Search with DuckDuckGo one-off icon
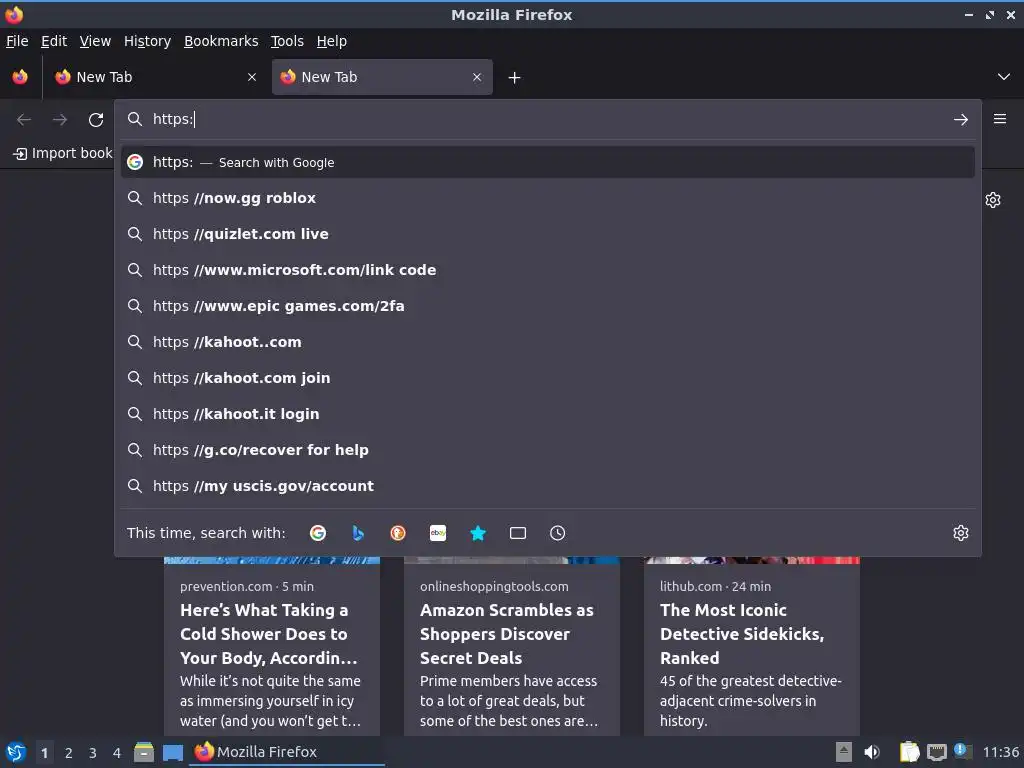The image size is (1024, 768). [x=398, y=533]
